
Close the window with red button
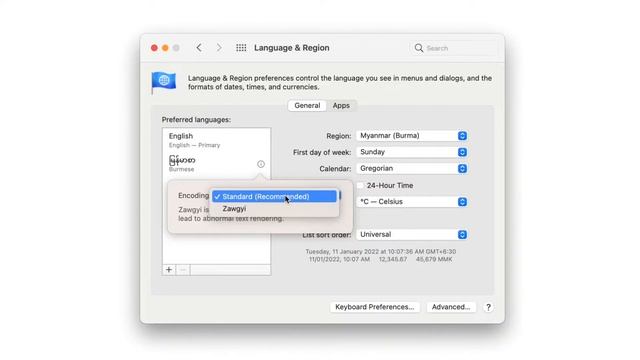click(x=154, y=48)
